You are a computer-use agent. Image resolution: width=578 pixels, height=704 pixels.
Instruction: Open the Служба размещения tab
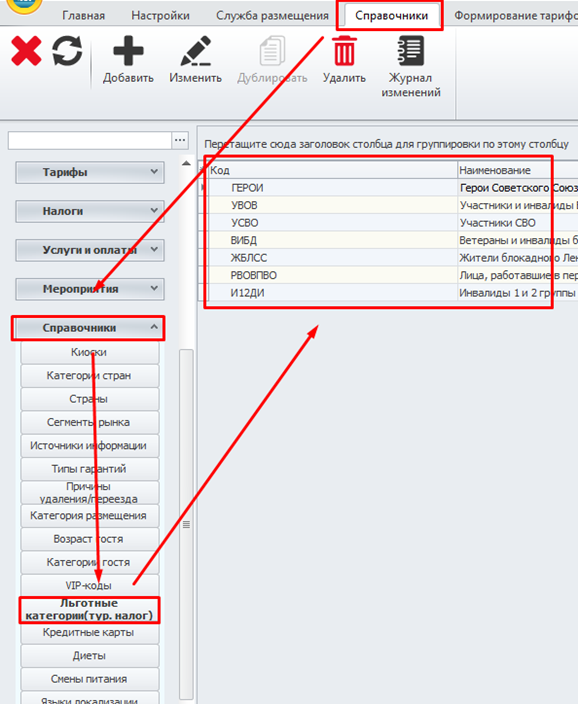coord(272,16)
